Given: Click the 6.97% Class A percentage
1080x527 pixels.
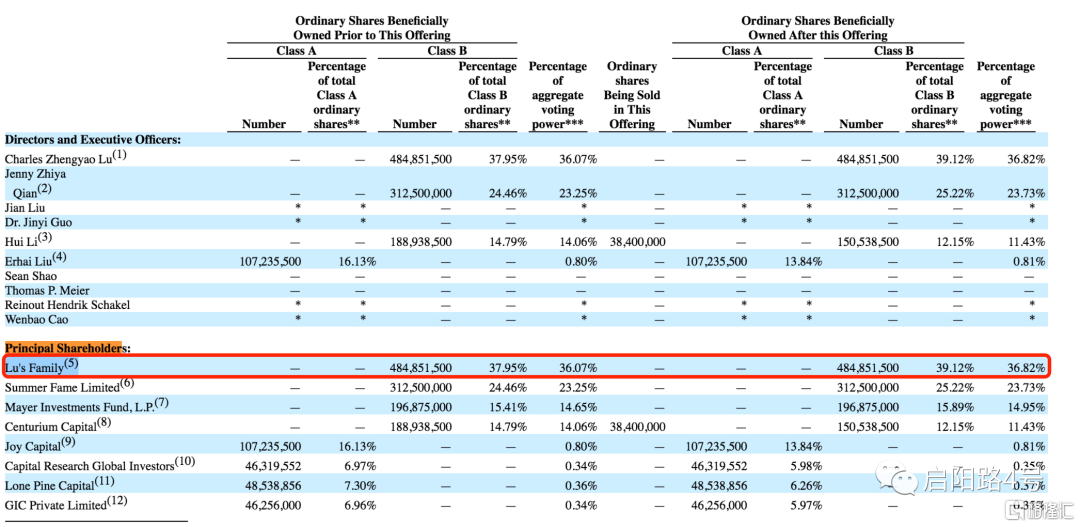Looking at the screenshot, I should click(361, 466).
